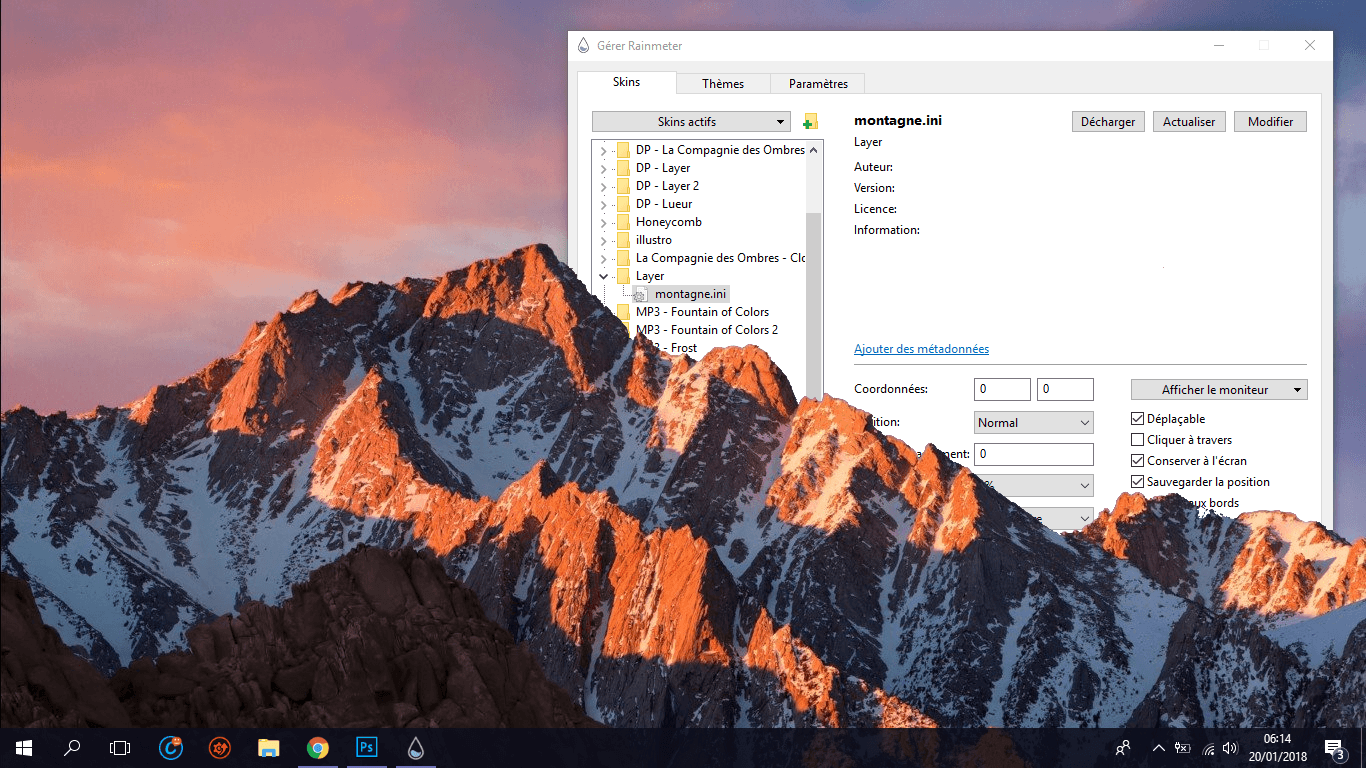Enable the Cliquer à travers checkbox
1366x768 pixels.
click(1138, 440)
